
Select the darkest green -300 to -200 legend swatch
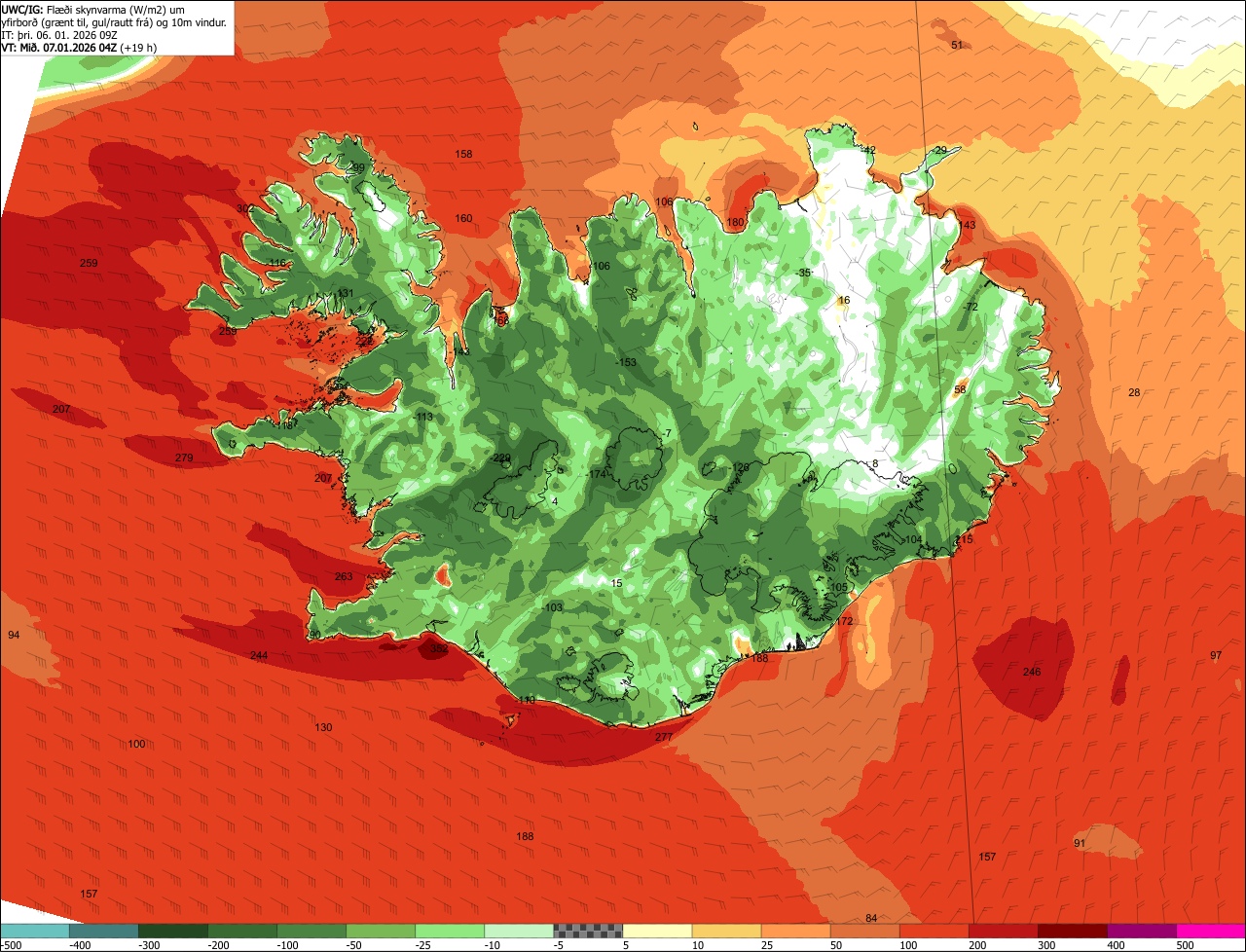click(x=173, y=931)
